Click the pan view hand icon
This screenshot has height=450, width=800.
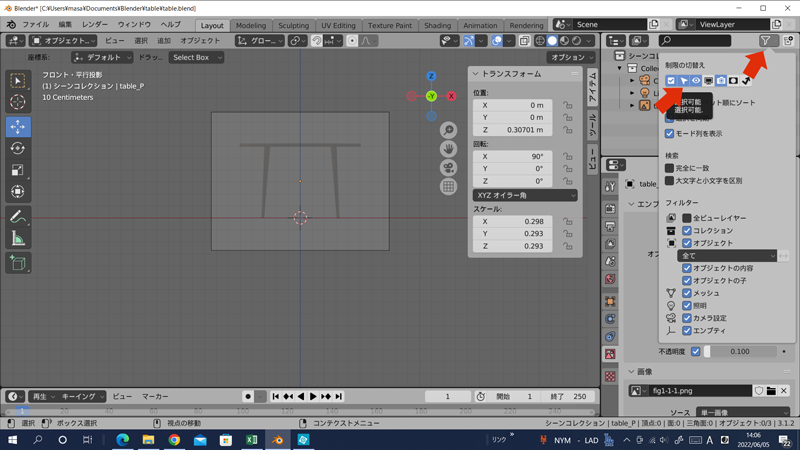point(448,149)
